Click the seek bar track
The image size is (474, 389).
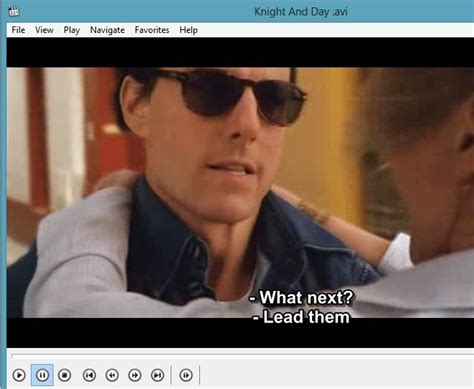click(243, 356)
